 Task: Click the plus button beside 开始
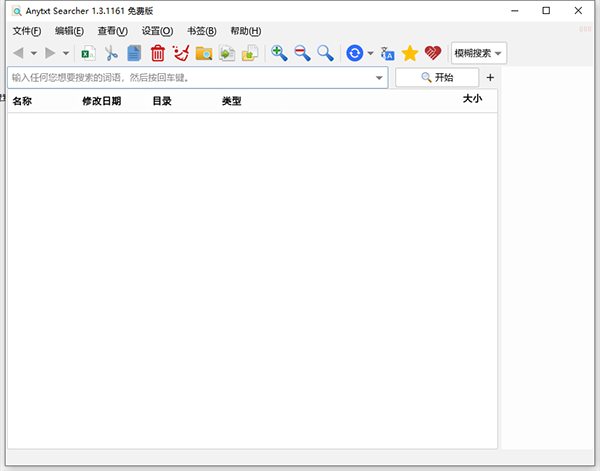pyautogui.click(x=490, y=78)
